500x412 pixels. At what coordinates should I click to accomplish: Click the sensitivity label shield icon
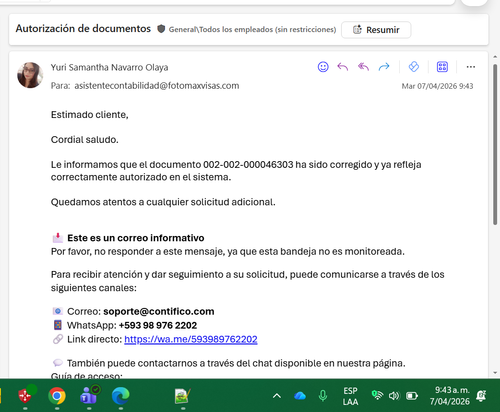(x=161, y=29)
